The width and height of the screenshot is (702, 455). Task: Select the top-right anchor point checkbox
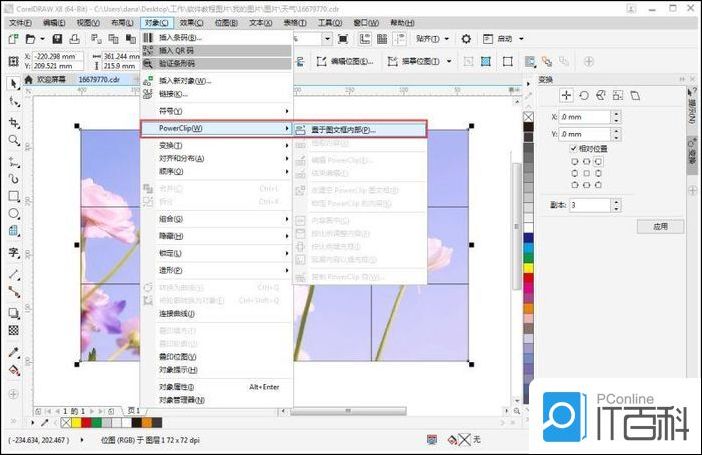[598, 161]
